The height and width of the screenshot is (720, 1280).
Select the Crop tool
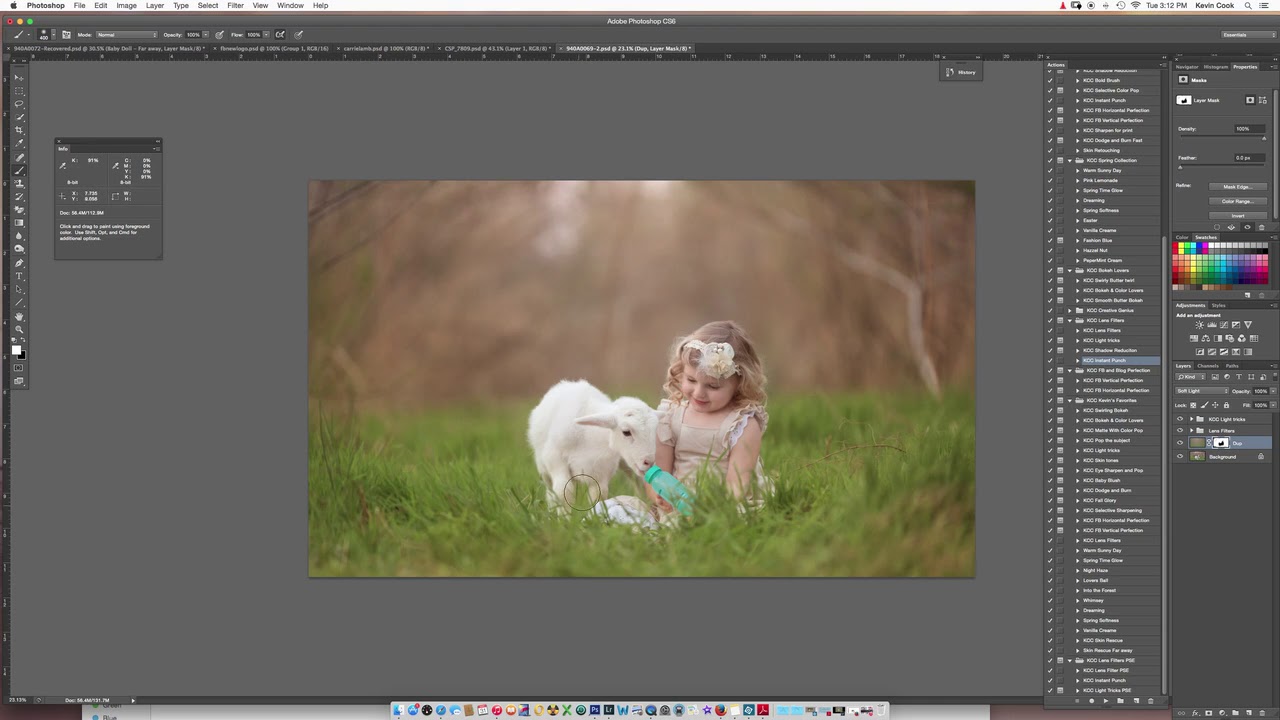[x=18, y=130]
